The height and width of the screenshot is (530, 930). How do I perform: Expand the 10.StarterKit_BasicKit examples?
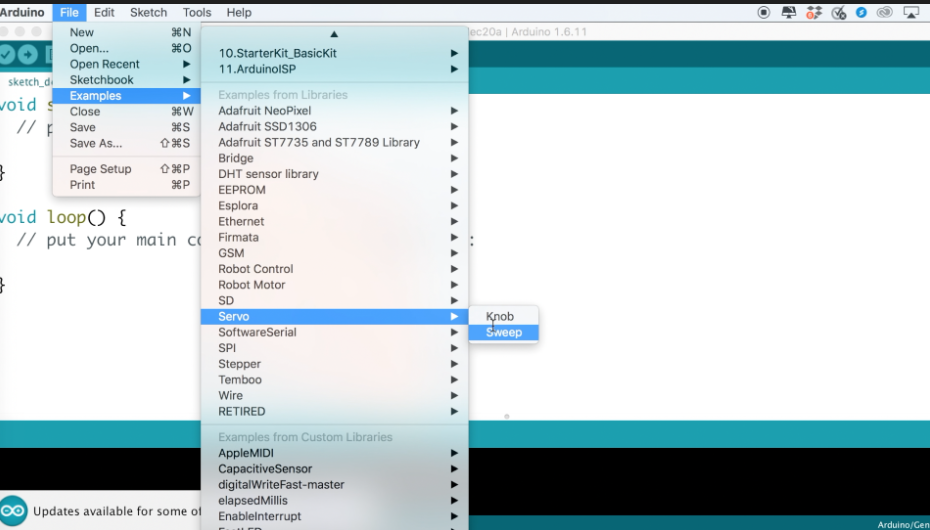pos(335,53)
